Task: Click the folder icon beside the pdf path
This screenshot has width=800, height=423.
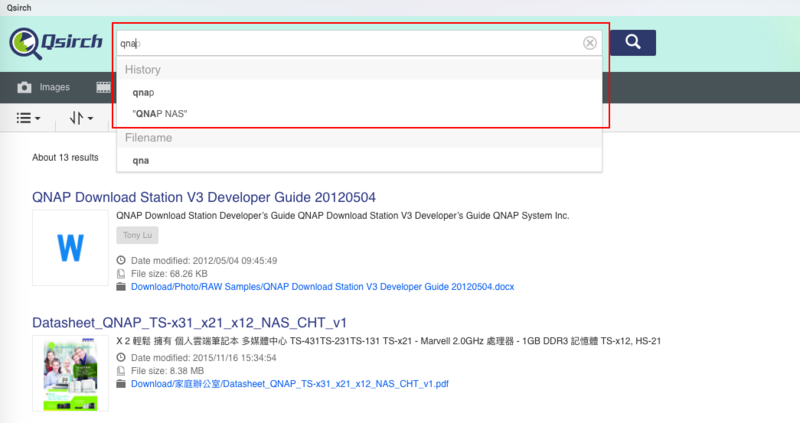Action: click(121, 384)
